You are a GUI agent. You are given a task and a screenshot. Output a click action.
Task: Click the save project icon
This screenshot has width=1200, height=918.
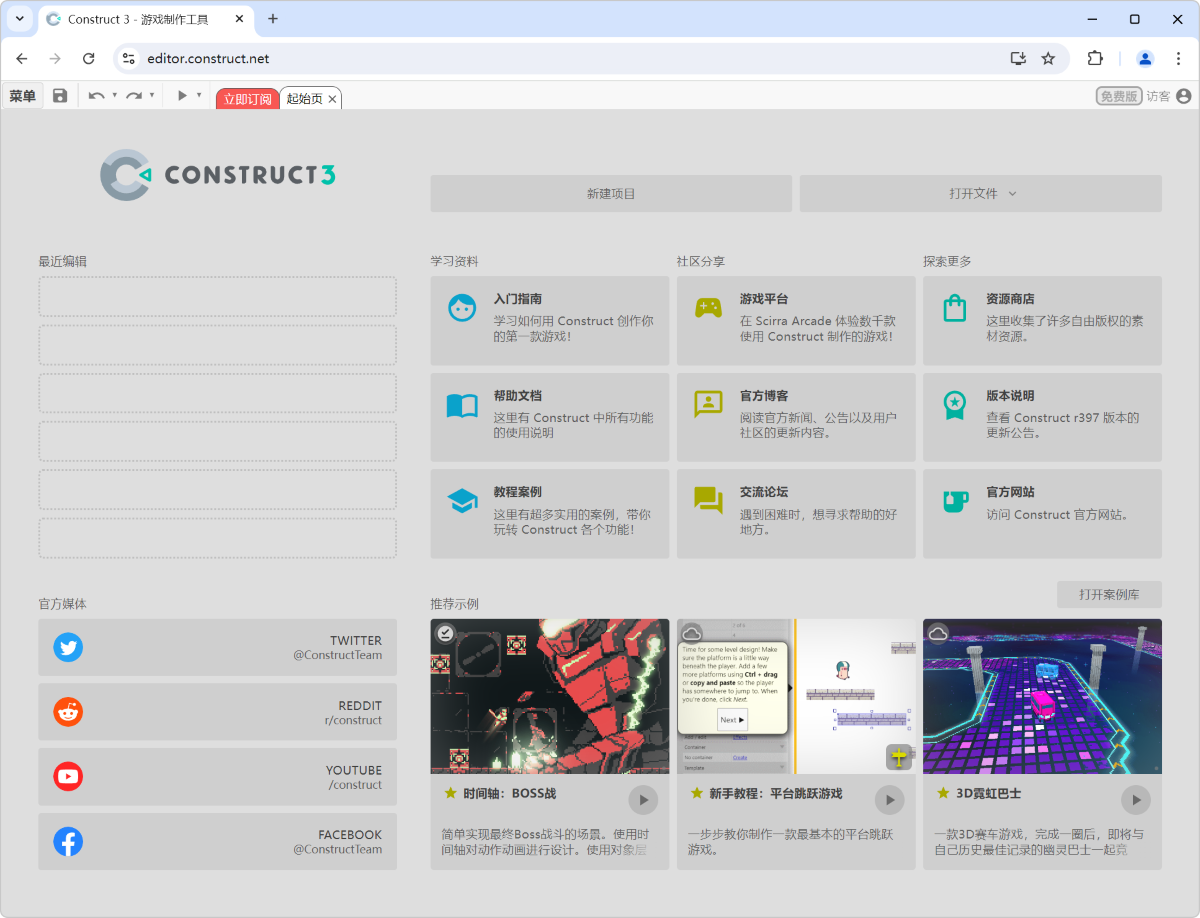pyautogui.click(x=60, y=96)
